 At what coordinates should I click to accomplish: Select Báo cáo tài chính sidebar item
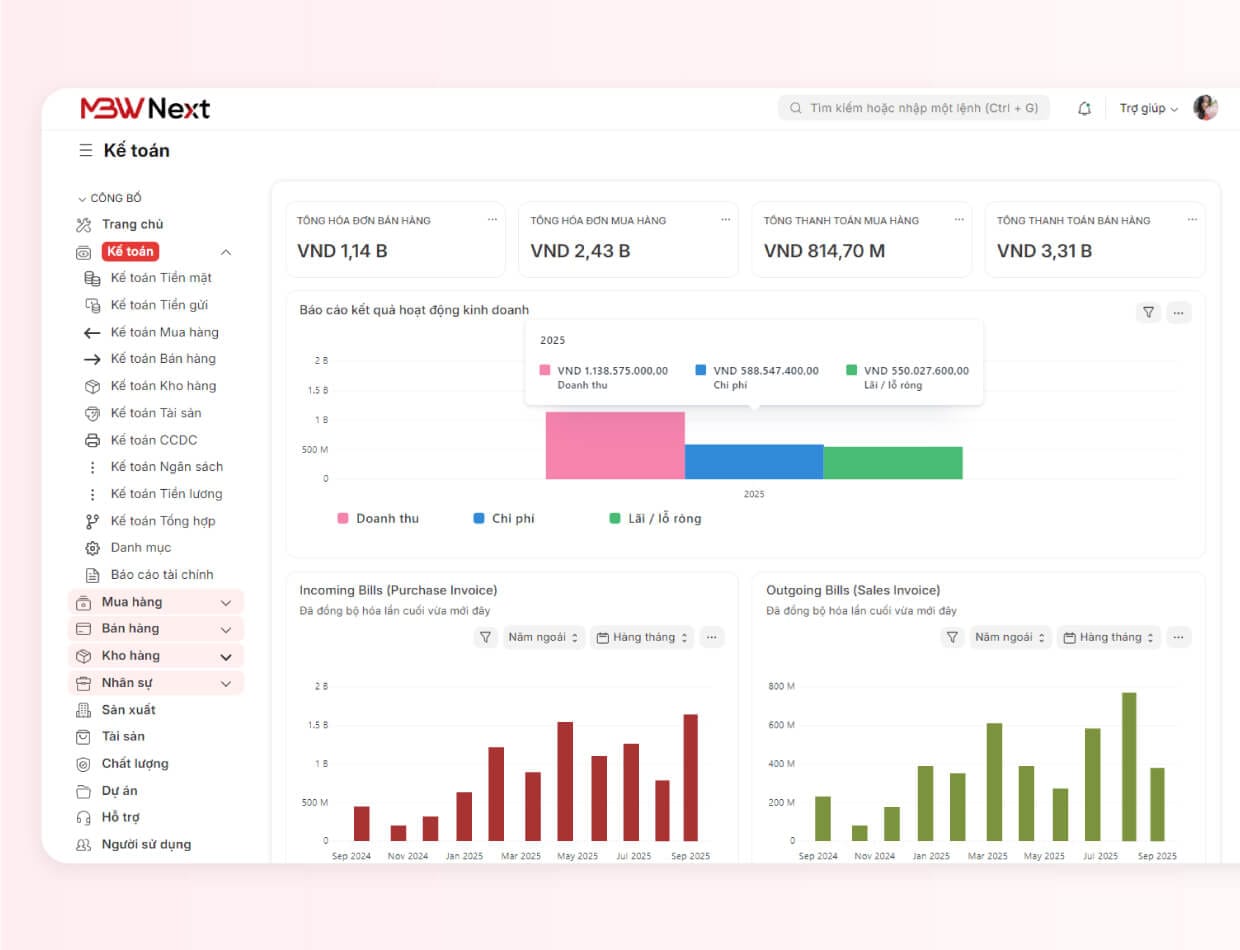pos(161,575)
